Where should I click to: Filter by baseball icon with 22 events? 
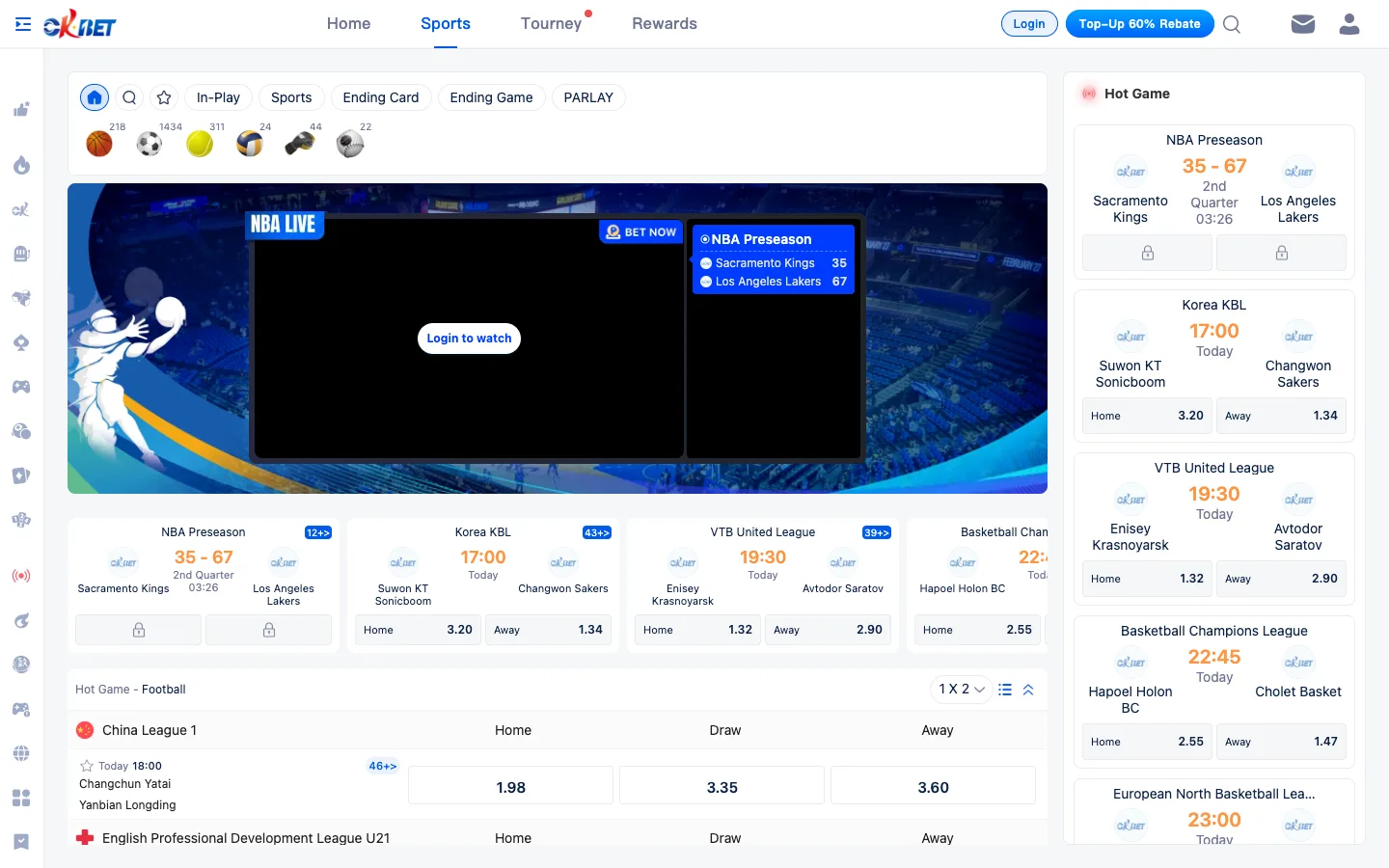pos(350,144)
